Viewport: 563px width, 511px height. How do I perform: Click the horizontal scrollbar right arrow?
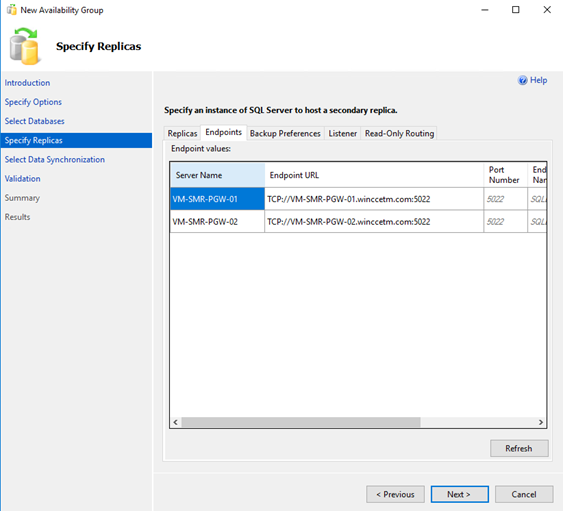click(541, 422)
